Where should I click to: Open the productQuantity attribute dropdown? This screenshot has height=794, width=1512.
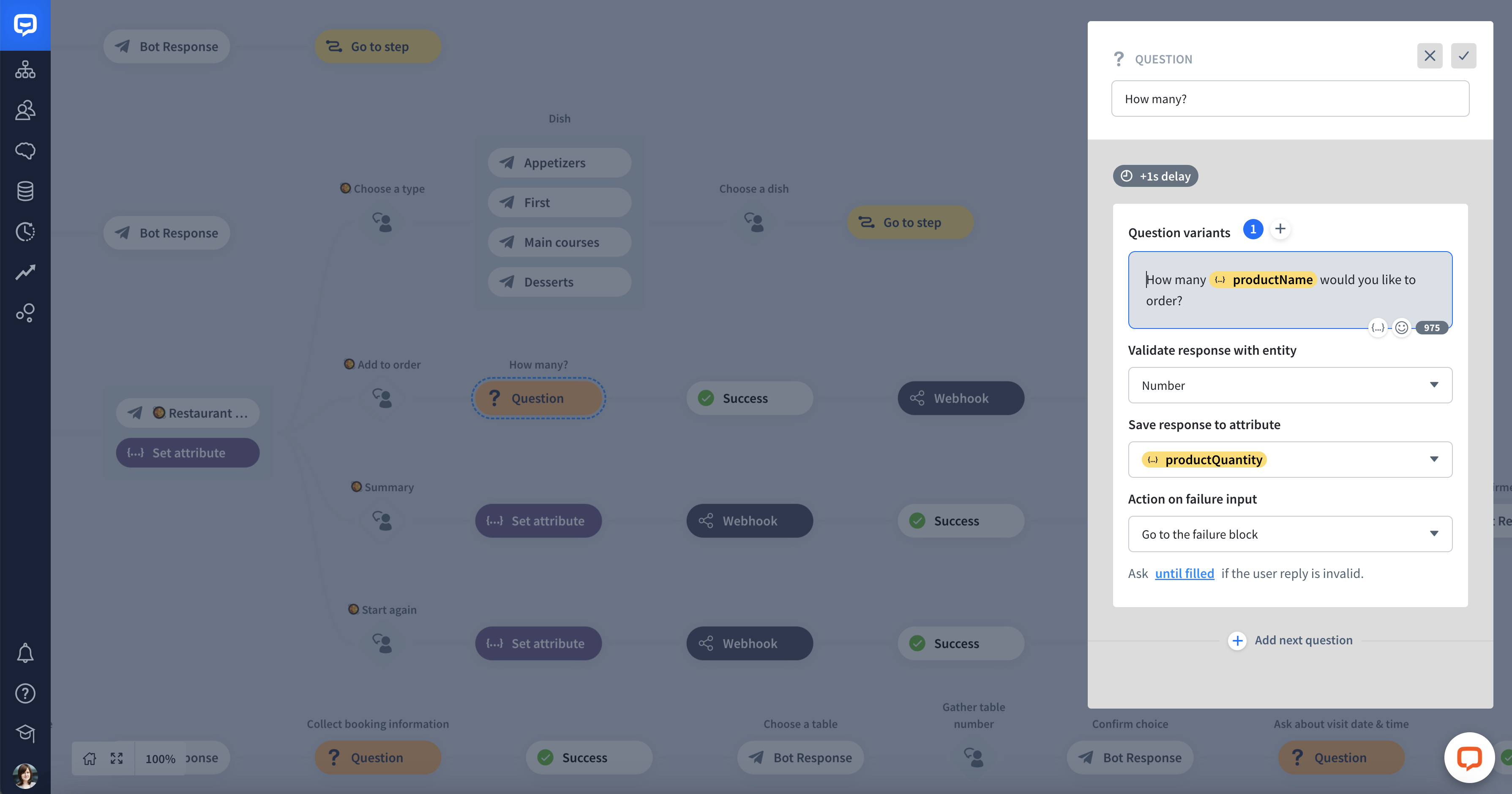pos(1290,460)
